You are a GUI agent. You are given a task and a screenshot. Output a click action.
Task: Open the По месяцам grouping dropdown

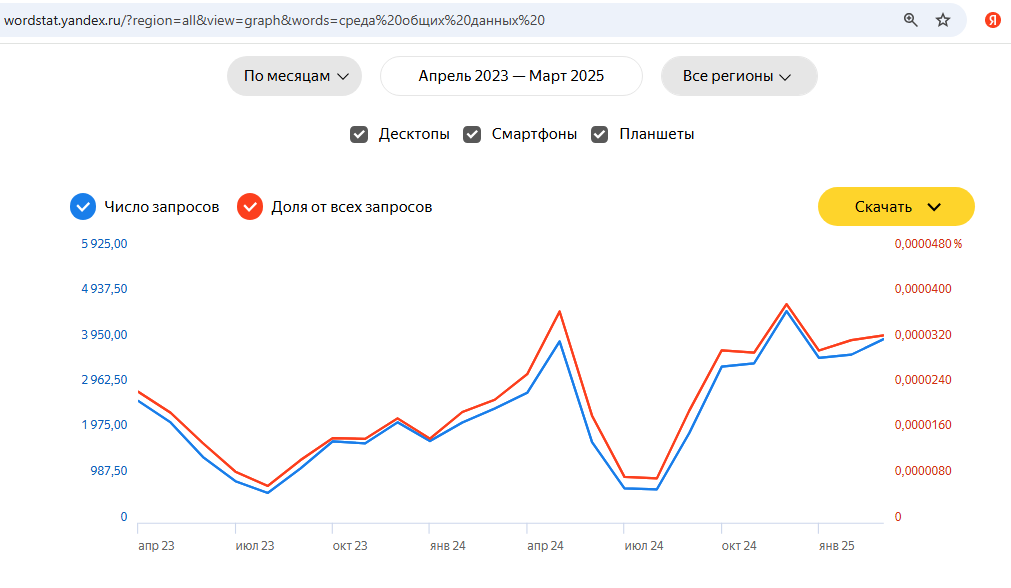294,76
